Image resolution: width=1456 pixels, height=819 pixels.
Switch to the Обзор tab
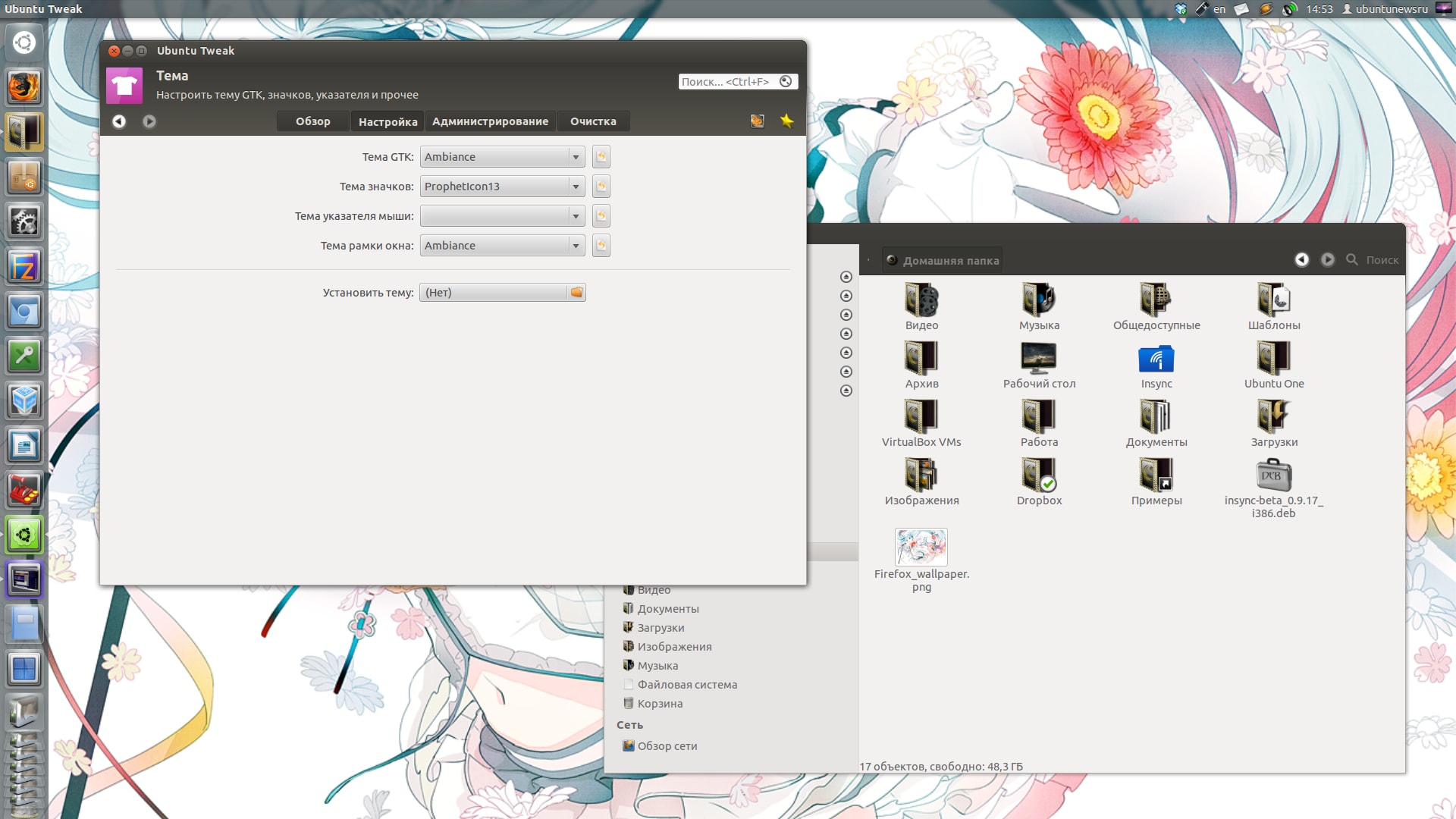(x=313, y=121)
